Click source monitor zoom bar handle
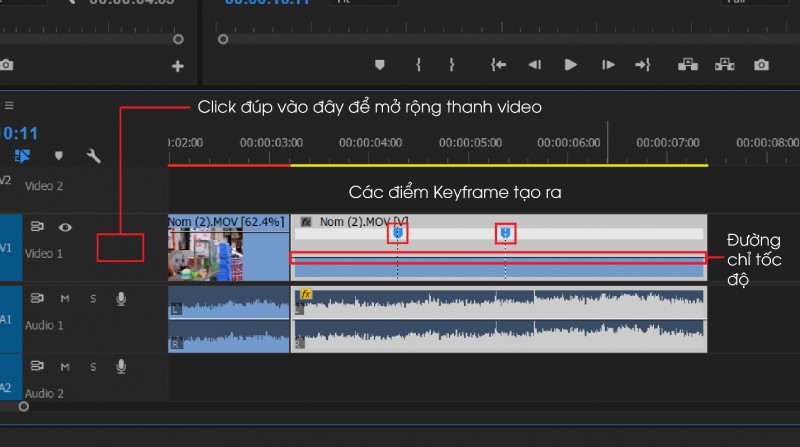 click(178, 39)
